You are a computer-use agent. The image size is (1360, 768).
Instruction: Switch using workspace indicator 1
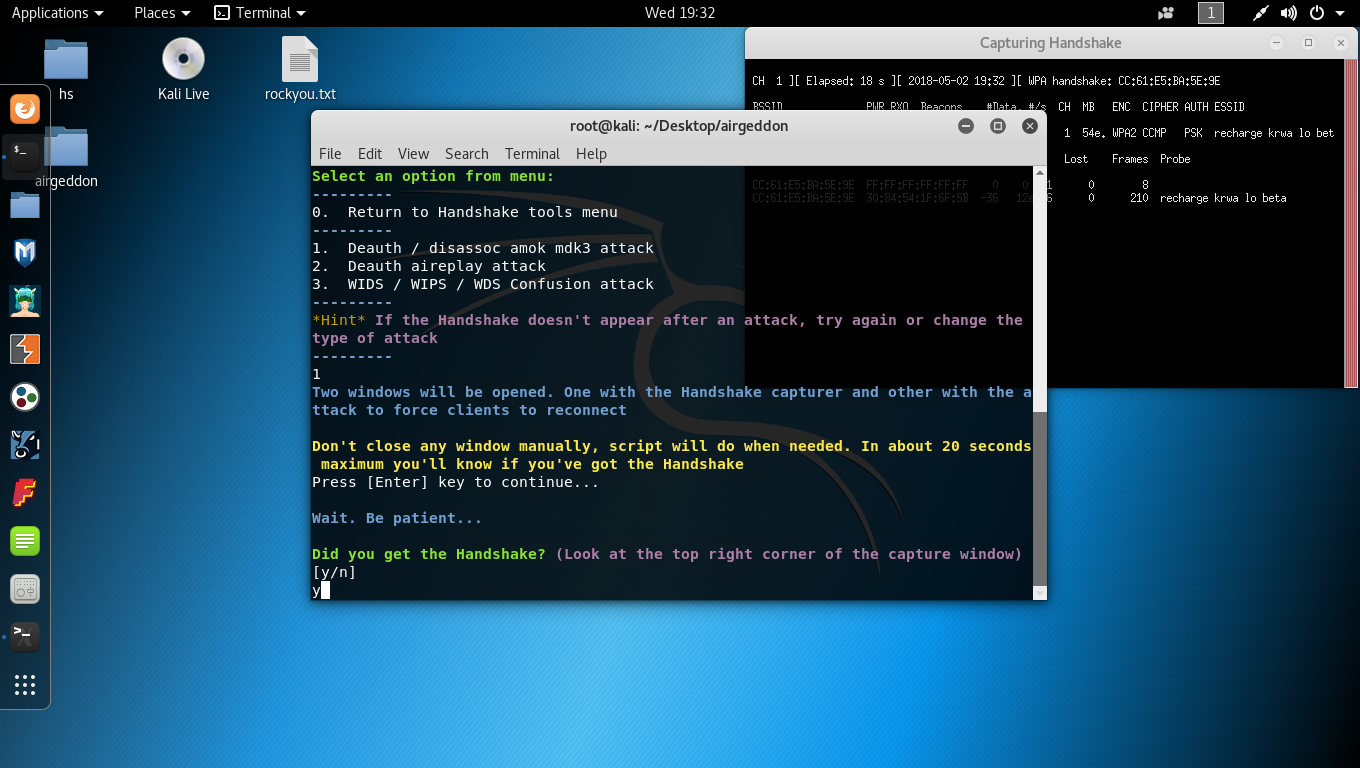click(x=1210, y=13)
